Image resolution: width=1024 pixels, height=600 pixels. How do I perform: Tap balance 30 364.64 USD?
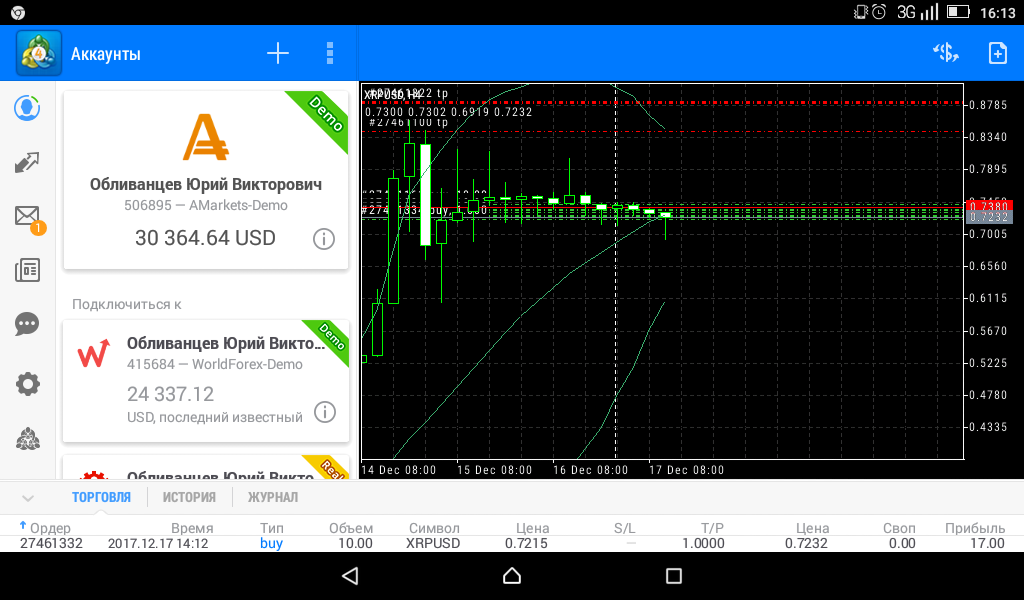tap(205, 238)
